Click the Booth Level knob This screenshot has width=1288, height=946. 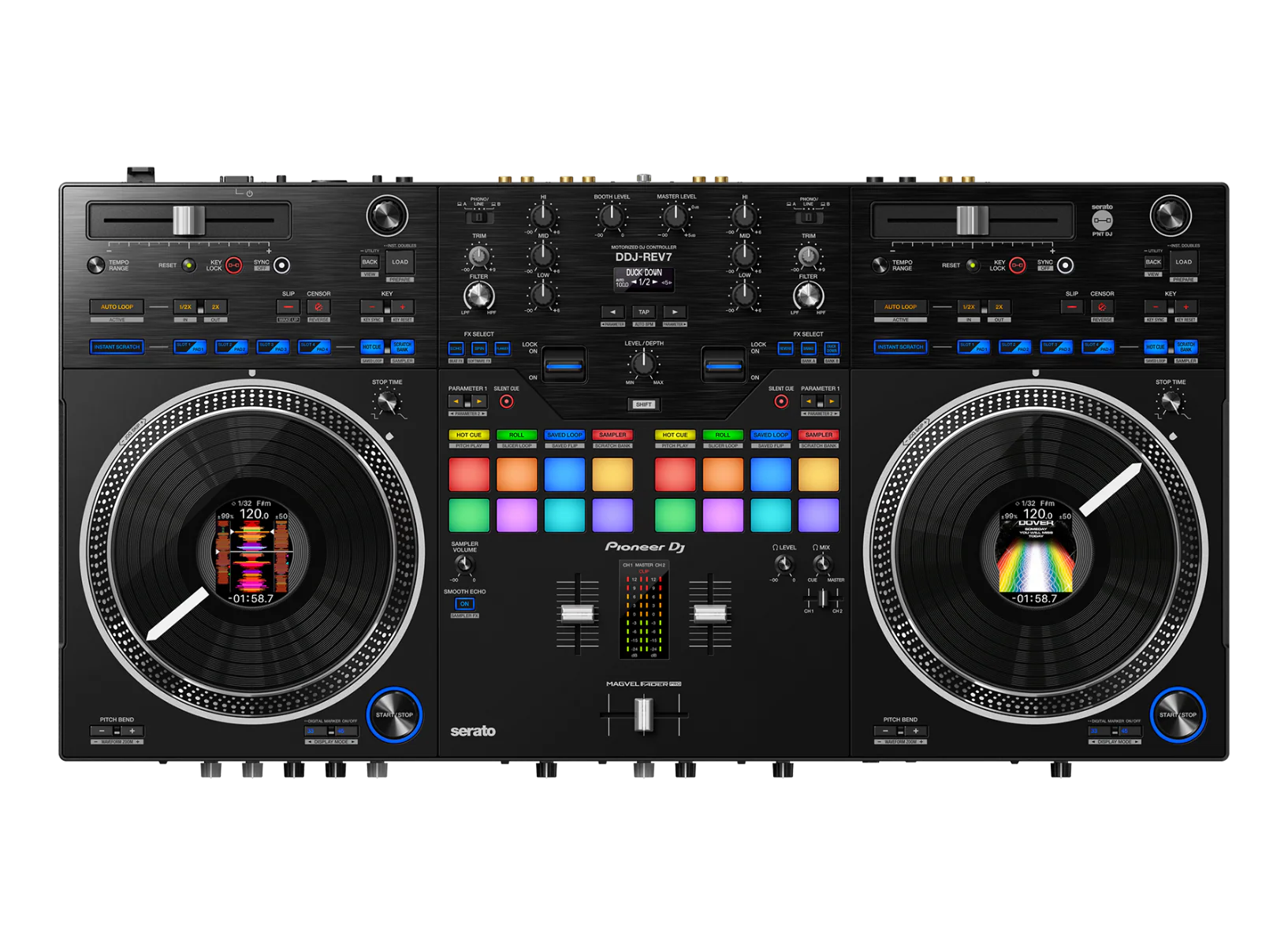coord(611,216)
